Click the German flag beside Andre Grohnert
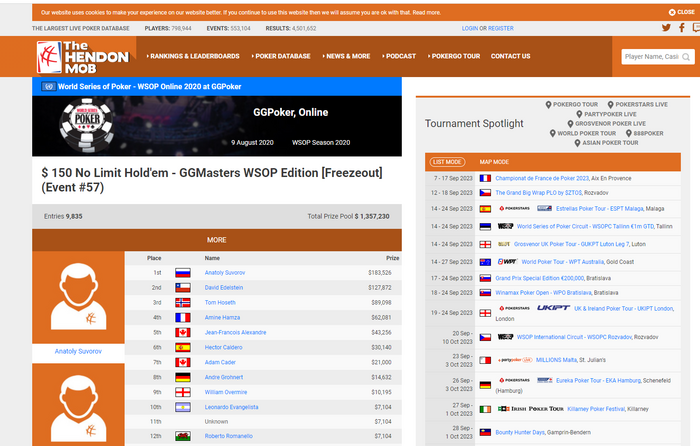Image resolution: width=700 pixels, height=446 pixels. [183, 377]
